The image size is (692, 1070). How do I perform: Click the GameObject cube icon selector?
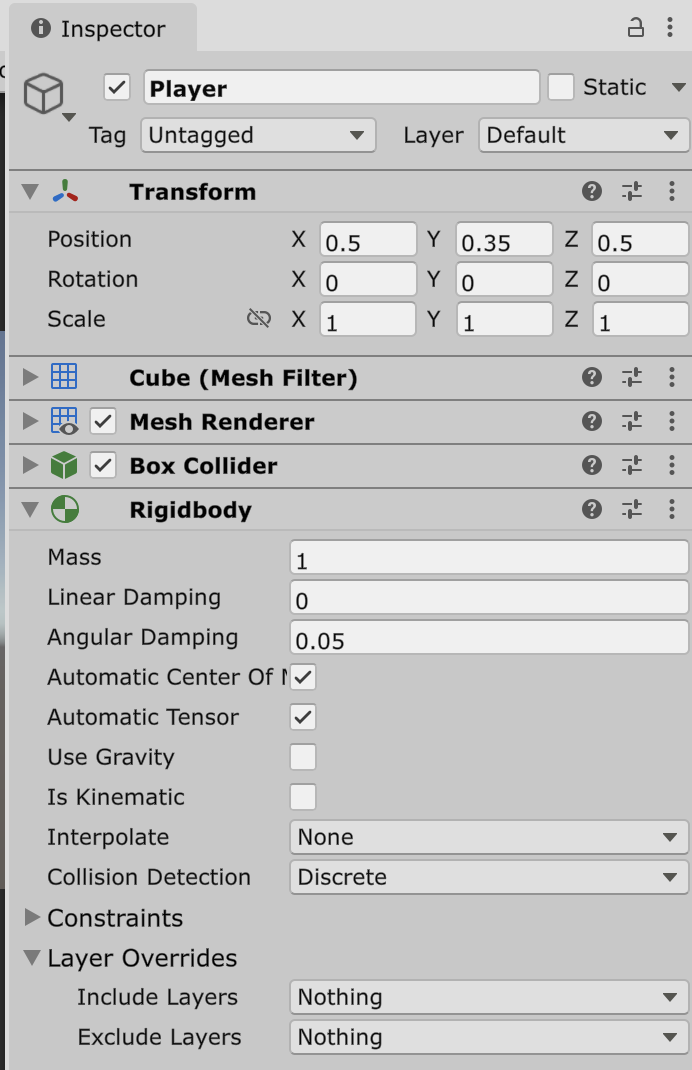click(44, 94)
